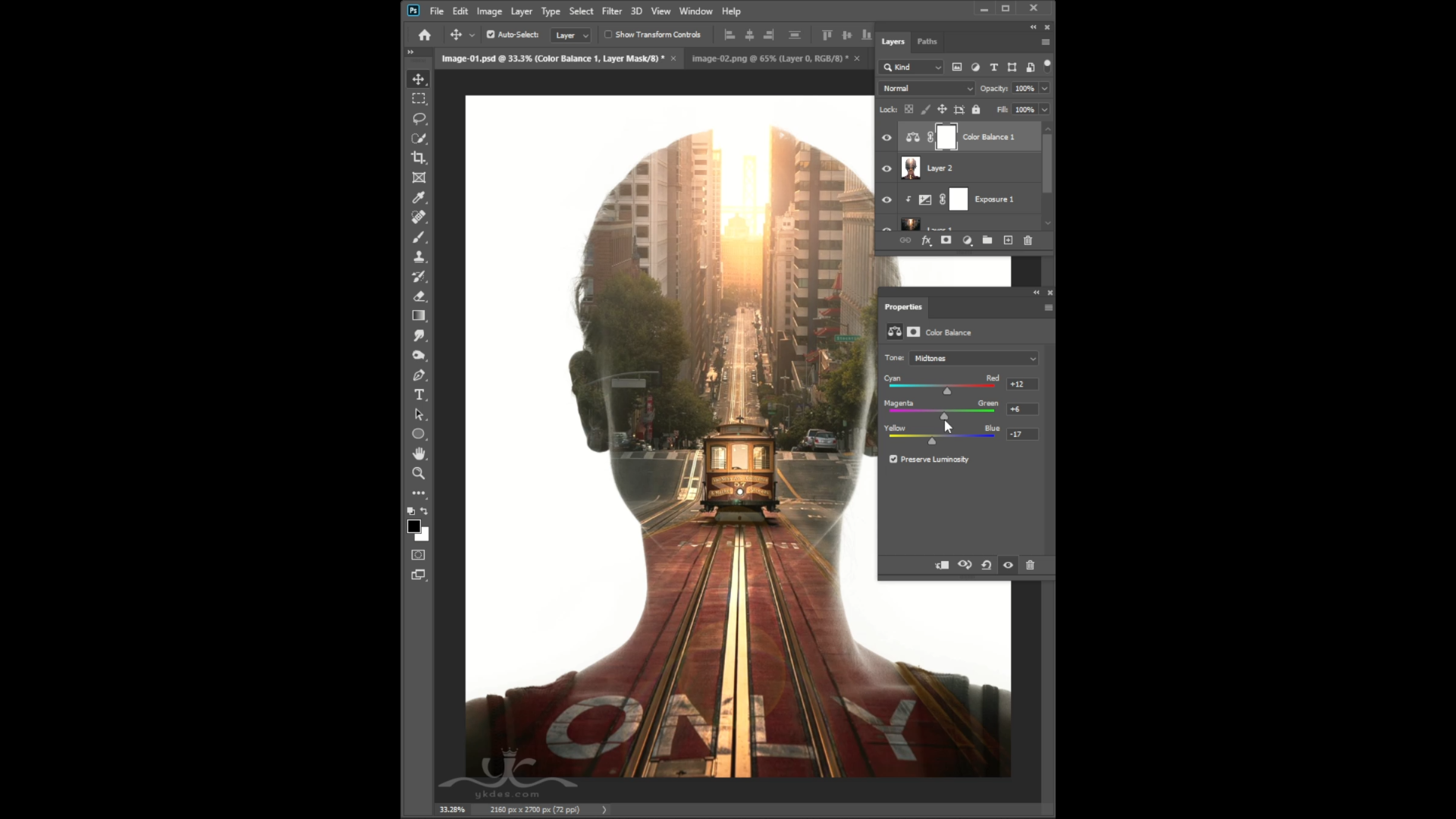
Task: Enable Show Transform Controls checkbox
Action: tap(608, 35)
